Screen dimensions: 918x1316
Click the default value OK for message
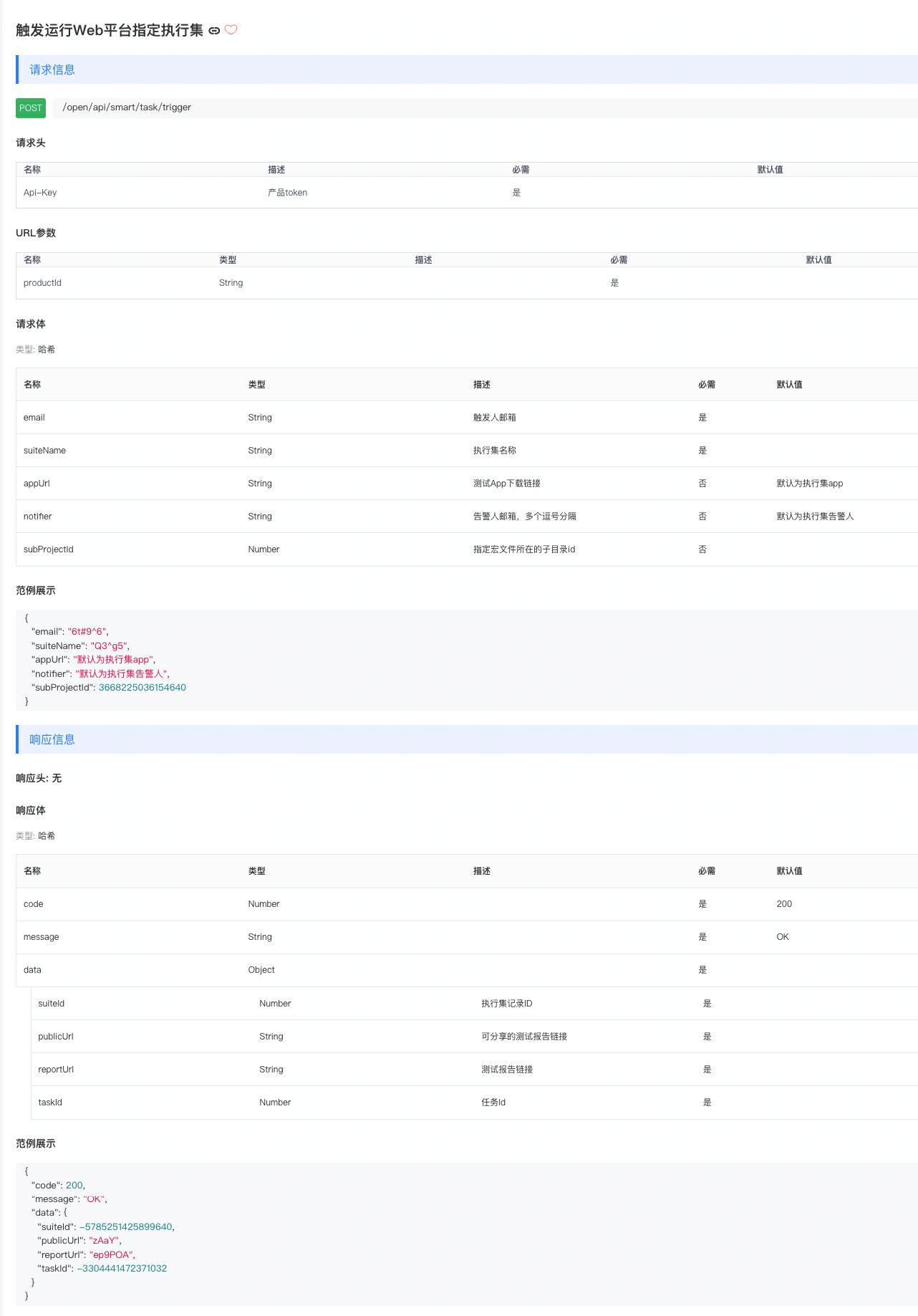click(x=783, y=937)
